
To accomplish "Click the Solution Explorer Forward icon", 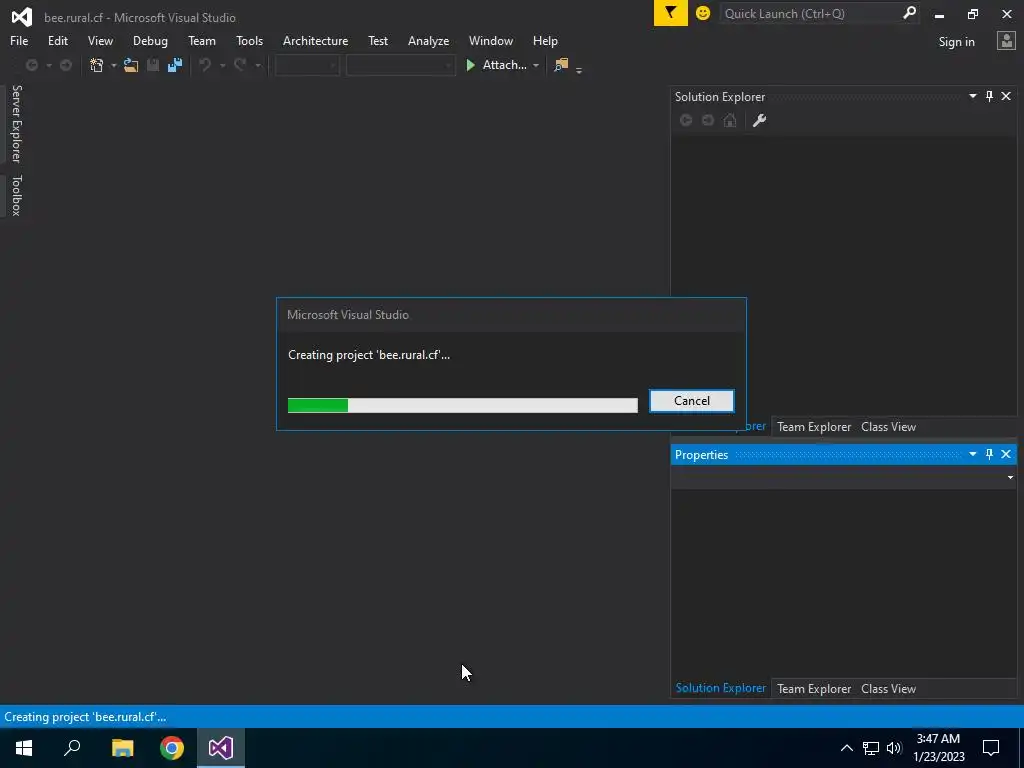I will pos(708,120).
